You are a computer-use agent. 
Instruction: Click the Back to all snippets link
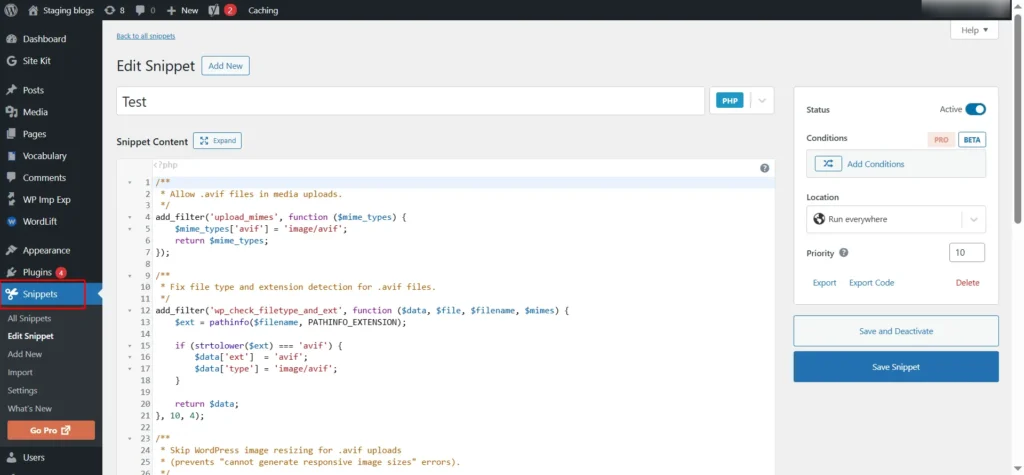point(146,36)
